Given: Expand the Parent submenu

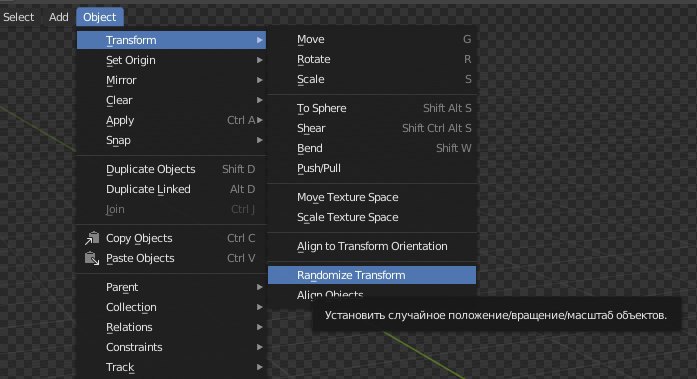Looking at the screenshot, I should point(171,287).
